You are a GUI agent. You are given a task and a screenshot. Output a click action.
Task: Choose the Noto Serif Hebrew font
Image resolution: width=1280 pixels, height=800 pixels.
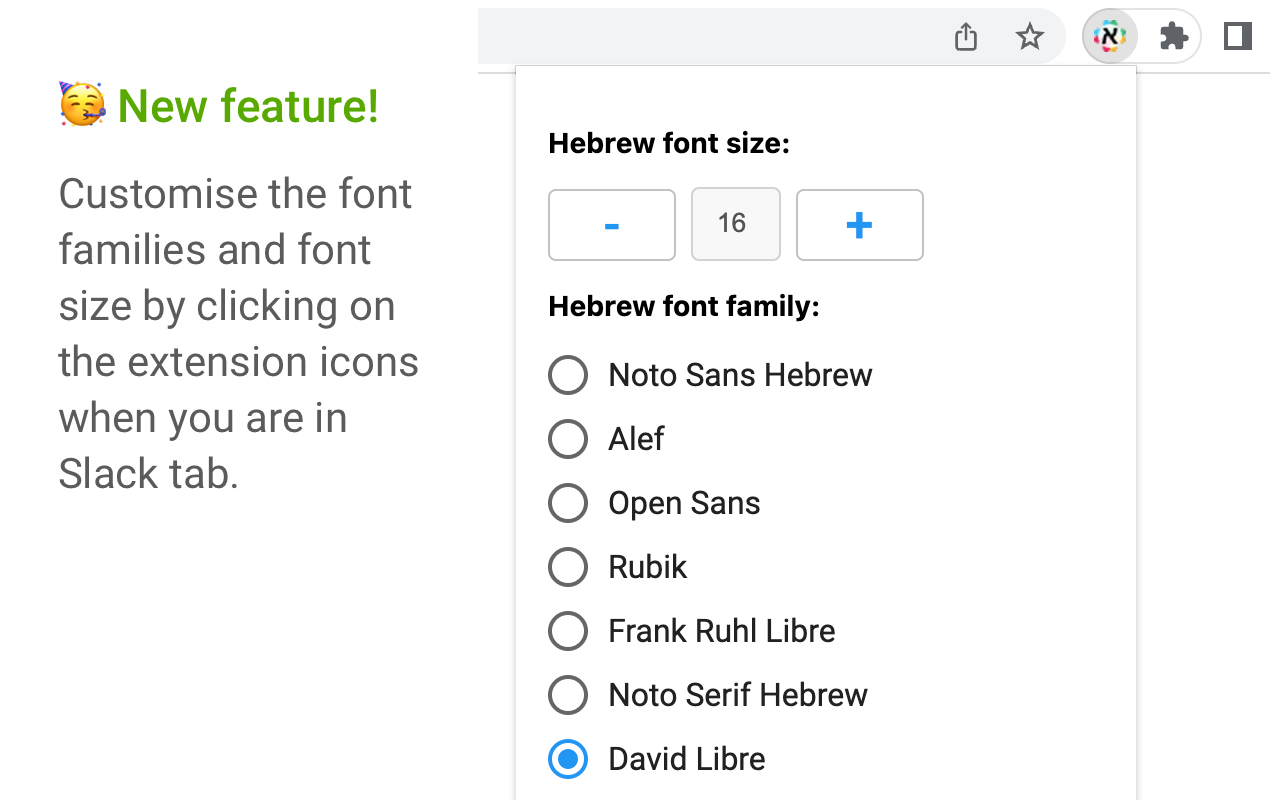pyautogui.click(x=568, y=695)
